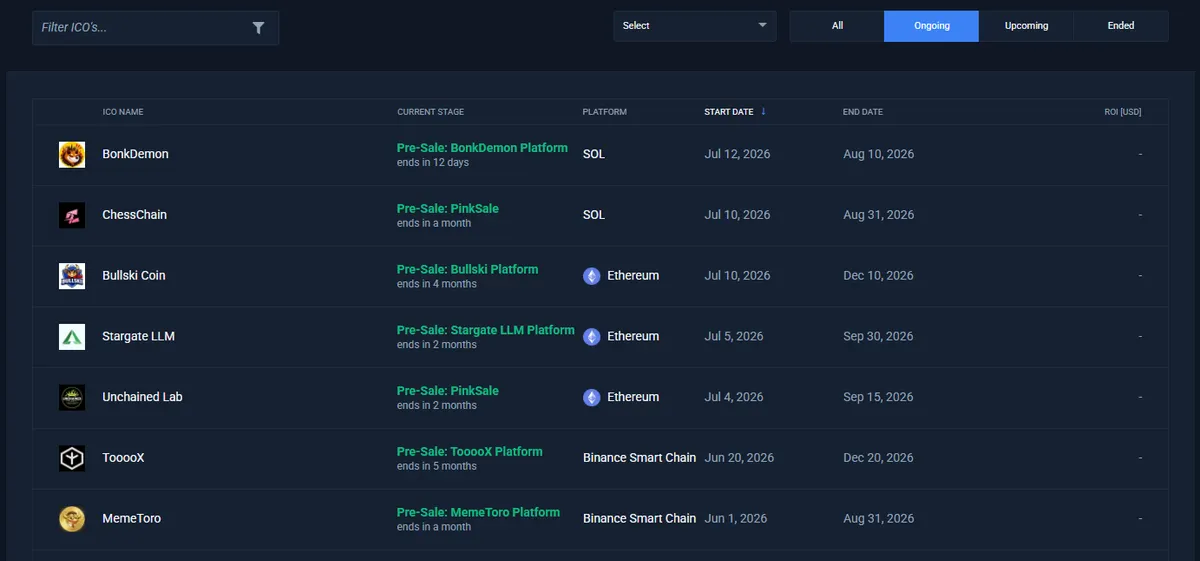Click start date Jun 20, 2026
The width and height of the screenshot is (1200, 561).
(739, 458)
